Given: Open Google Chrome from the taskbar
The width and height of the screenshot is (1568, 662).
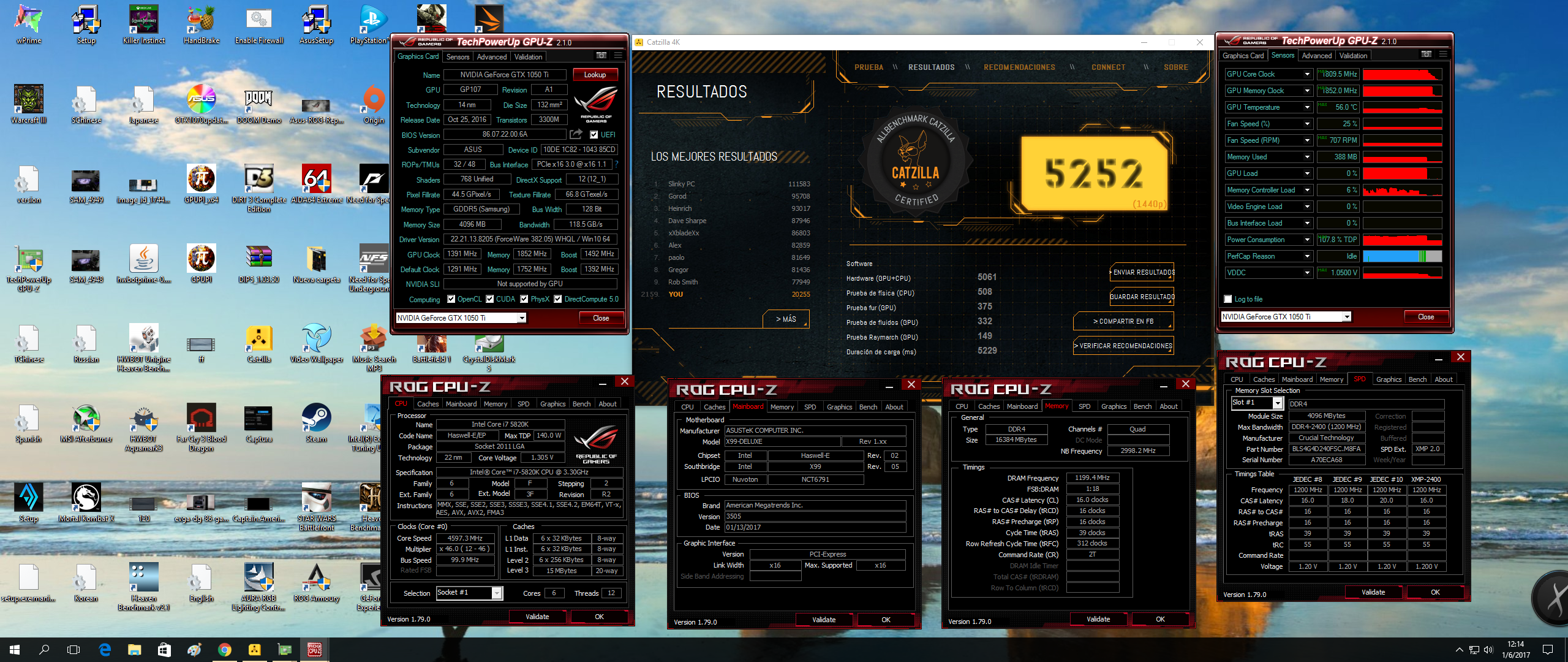Looking at the screenshot, I should click(224, 650).
